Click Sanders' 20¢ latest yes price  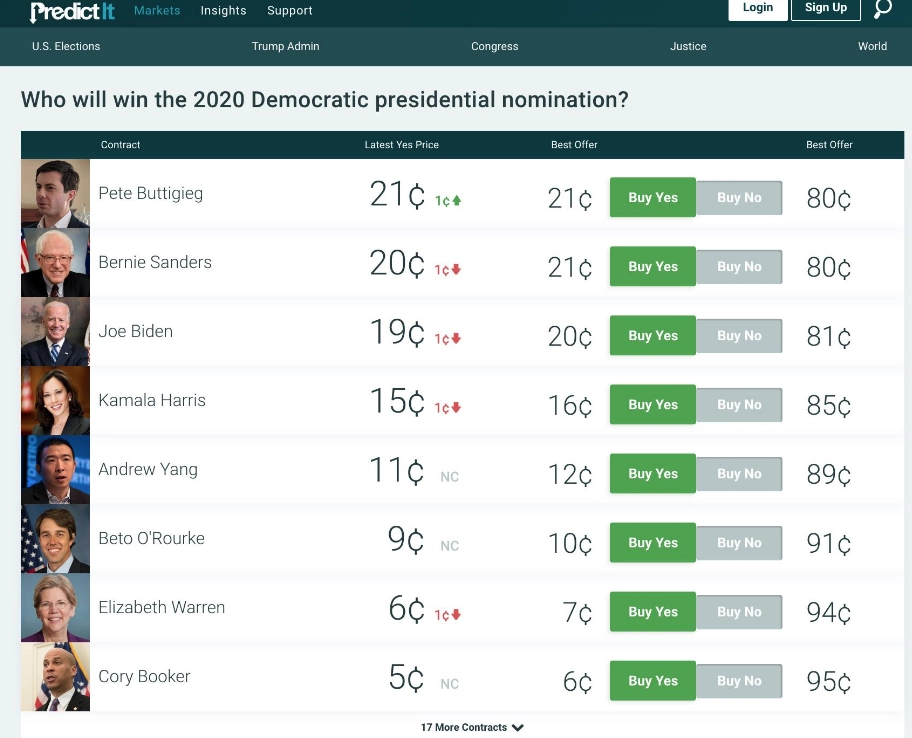click(x=397, y=263)
